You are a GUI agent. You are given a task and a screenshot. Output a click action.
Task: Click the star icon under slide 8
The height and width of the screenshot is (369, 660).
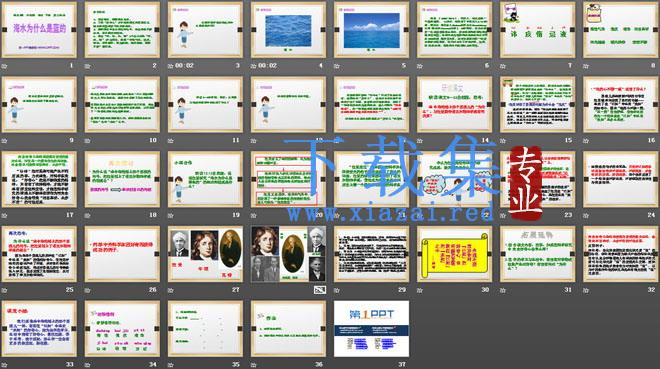(x=586, y=66)
